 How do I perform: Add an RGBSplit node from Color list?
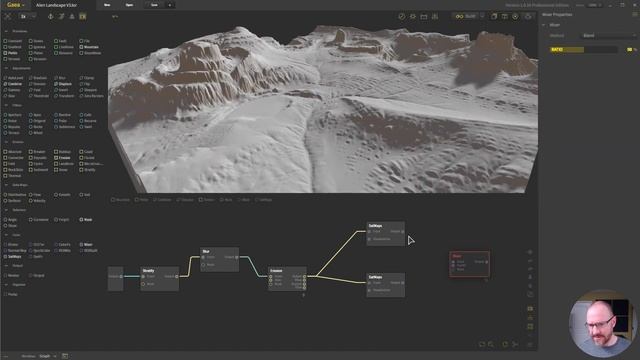coord(89,251)
